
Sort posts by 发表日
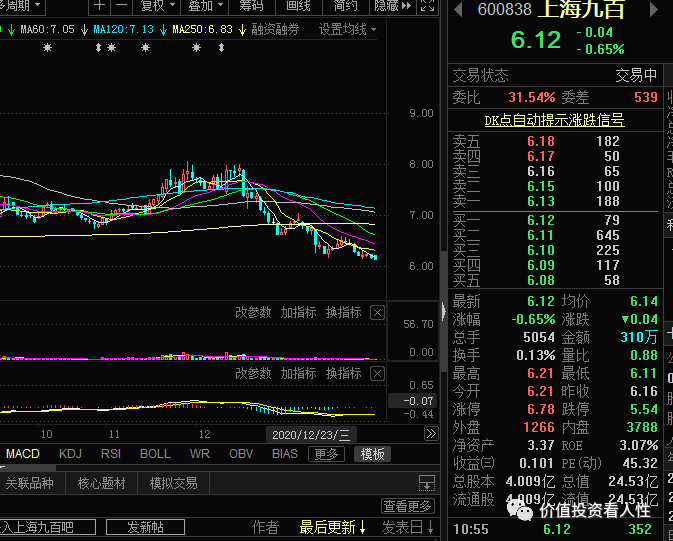coord(407,527)
